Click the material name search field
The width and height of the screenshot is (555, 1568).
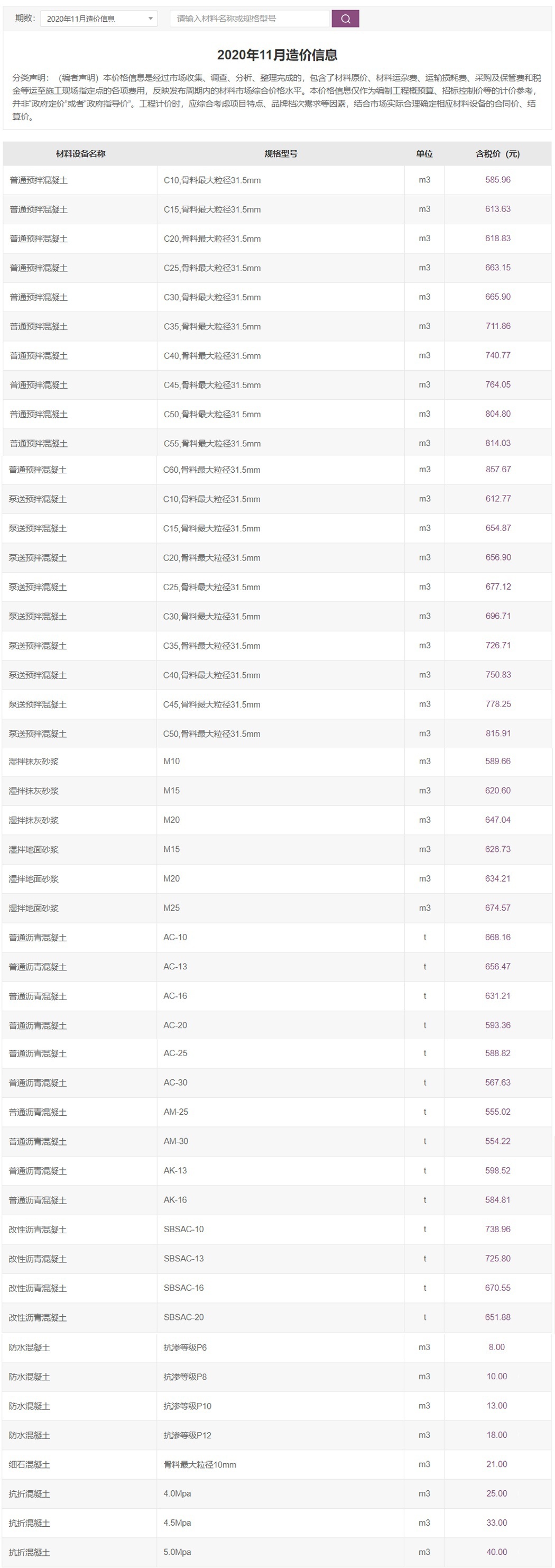point(249,19)
